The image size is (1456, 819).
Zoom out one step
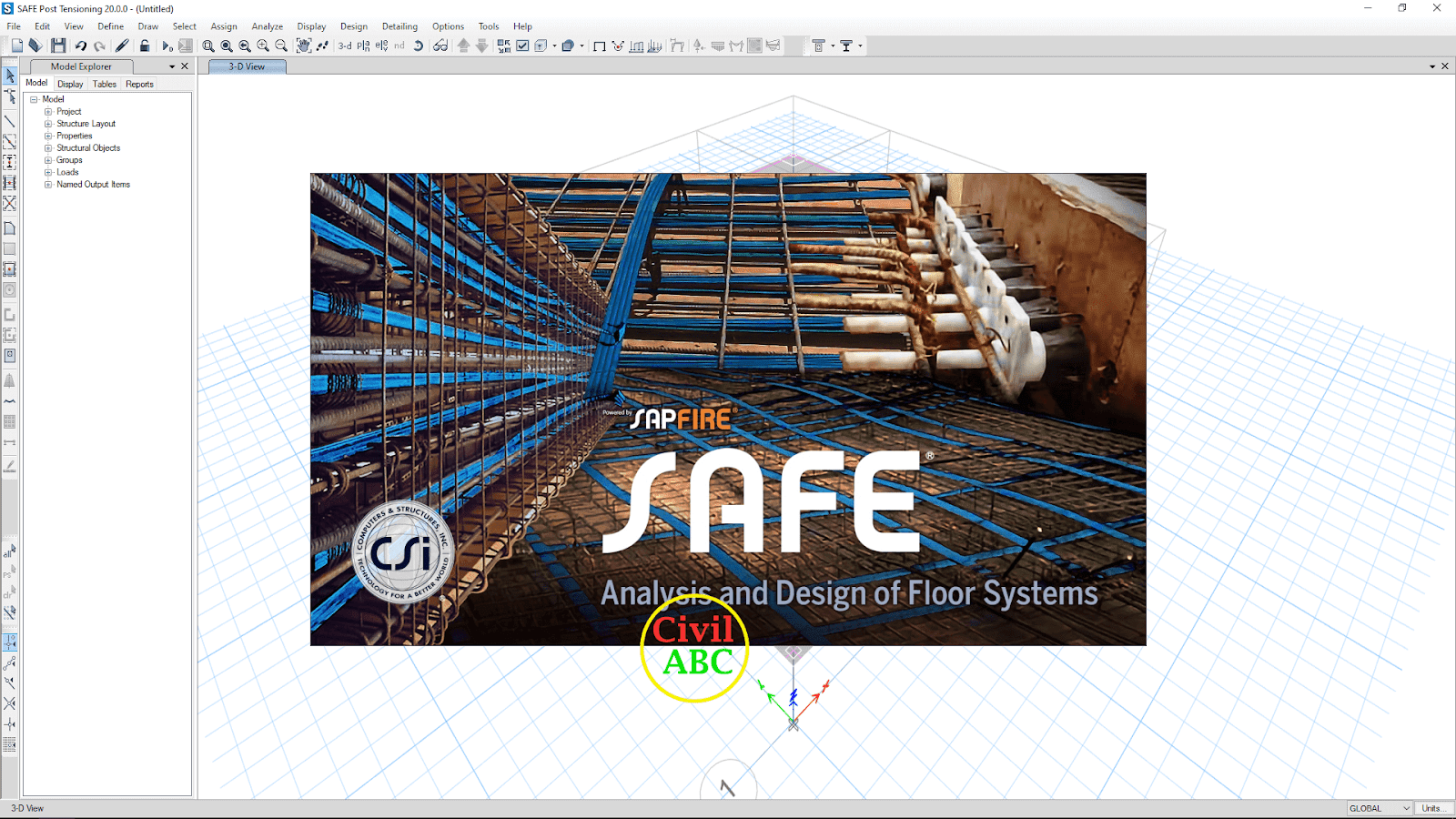pos(281,45)
